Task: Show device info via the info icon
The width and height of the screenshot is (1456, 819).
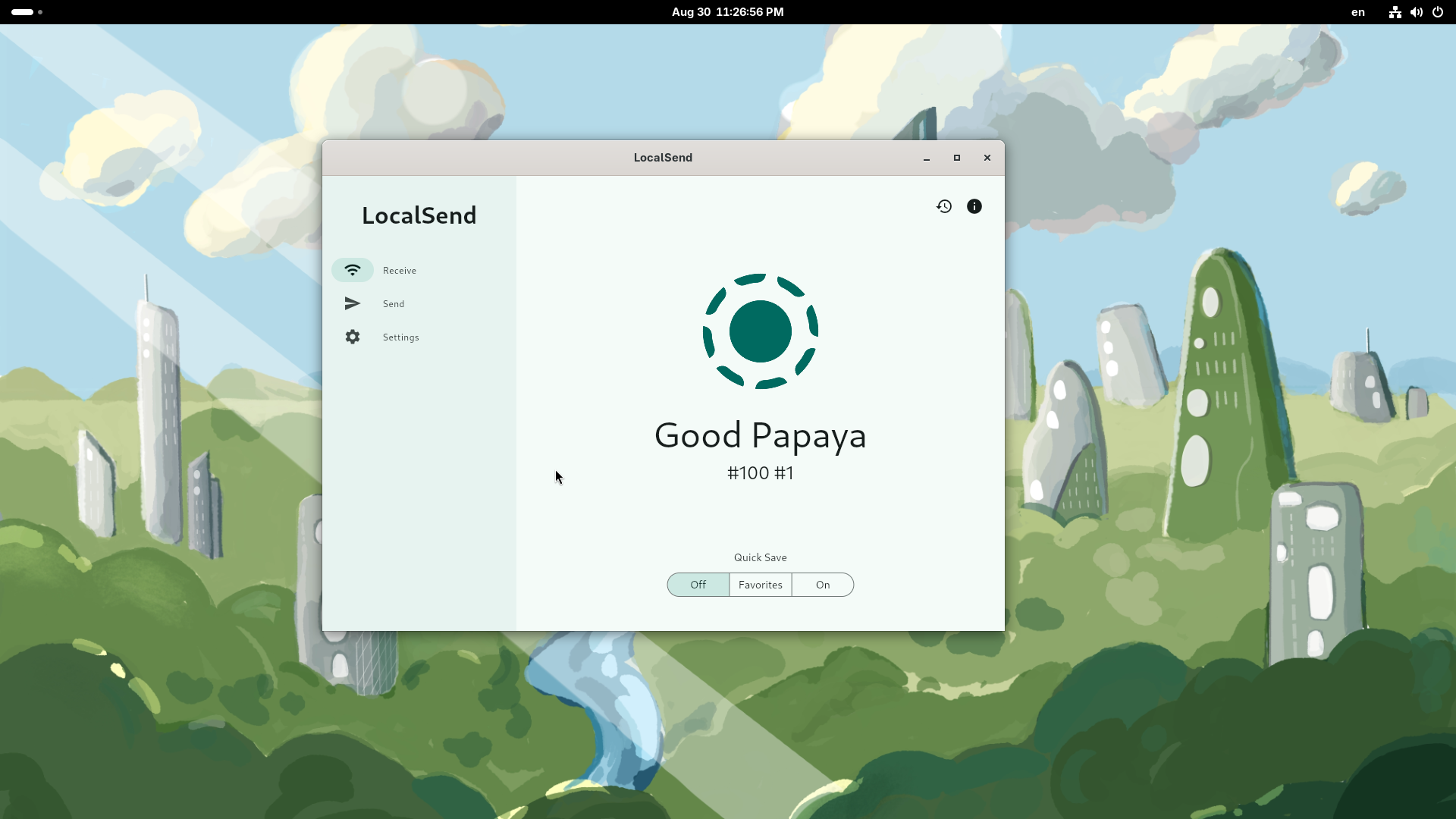Action: (x=974, y=206)
